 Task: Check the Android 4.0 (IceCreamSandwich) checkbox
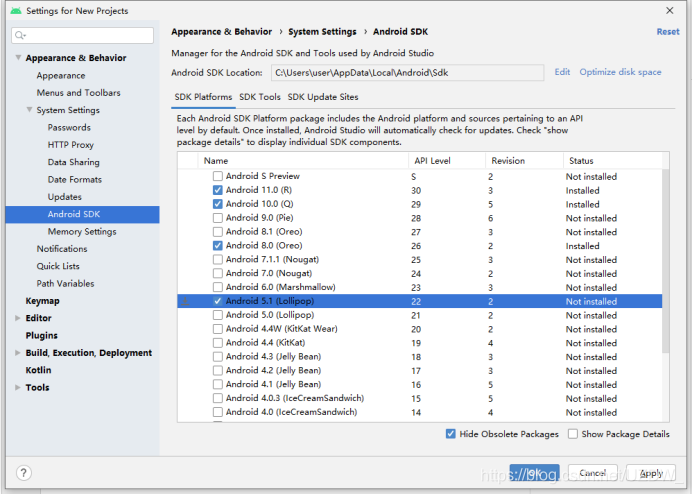[x=217, y=412]
